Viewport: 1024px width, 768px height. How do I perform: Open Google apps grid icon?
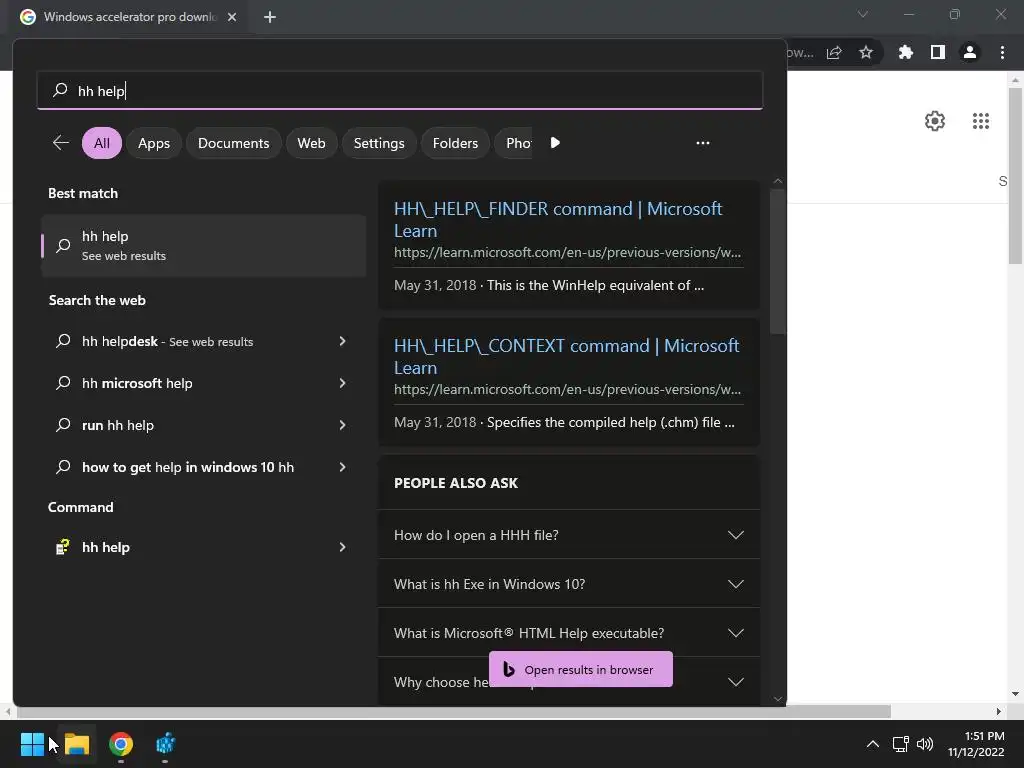981,121
